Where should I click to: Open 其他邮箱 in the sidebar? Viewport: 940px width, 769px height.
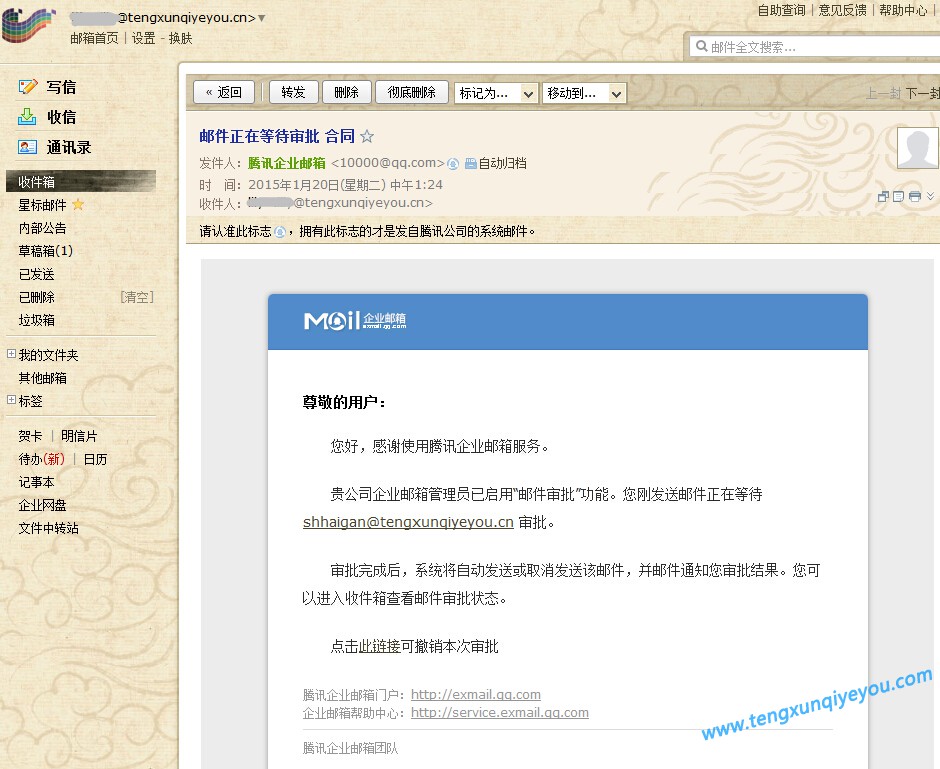43,378
